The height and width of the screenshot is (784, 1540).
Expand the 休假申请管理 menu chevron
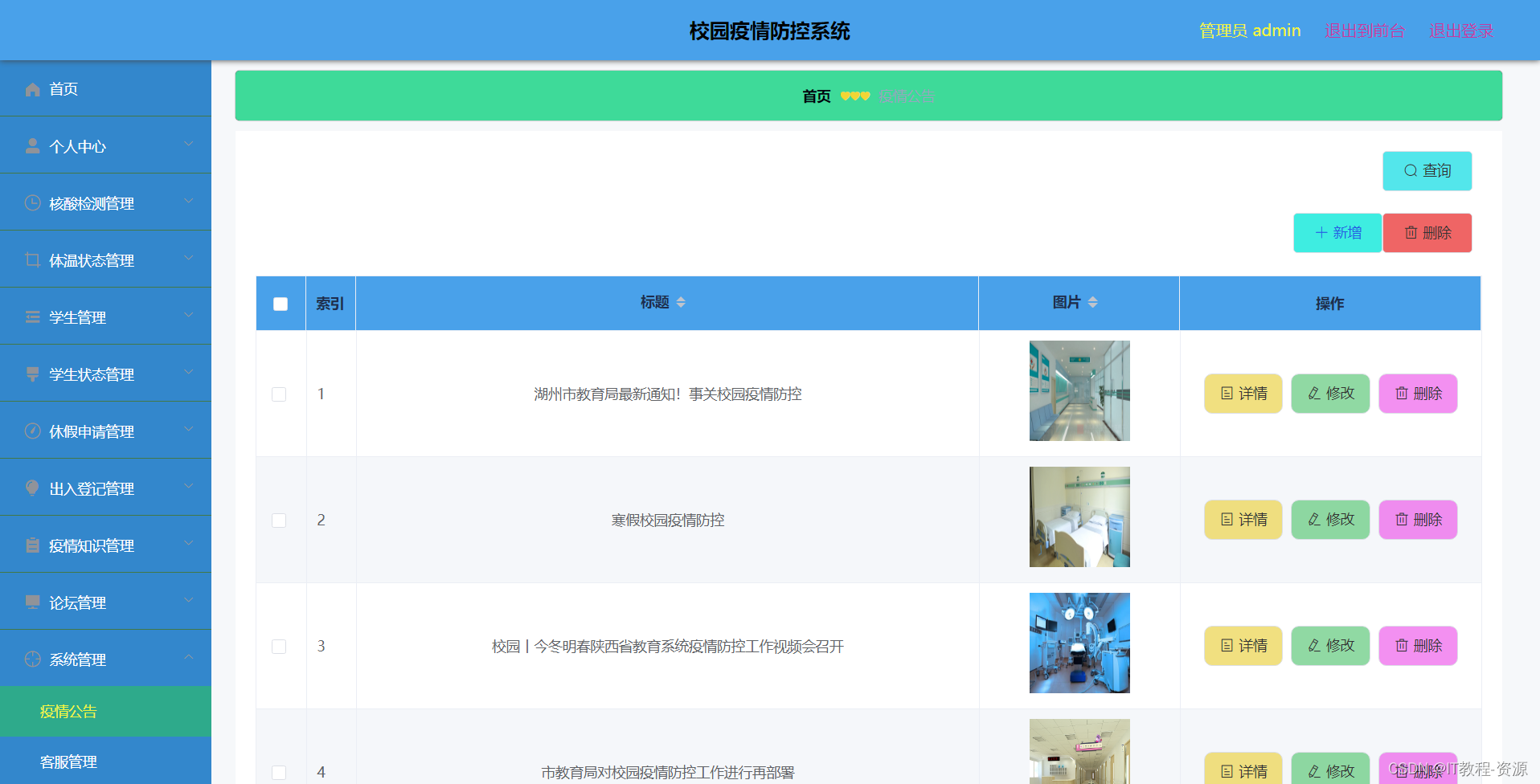(189, 429)
